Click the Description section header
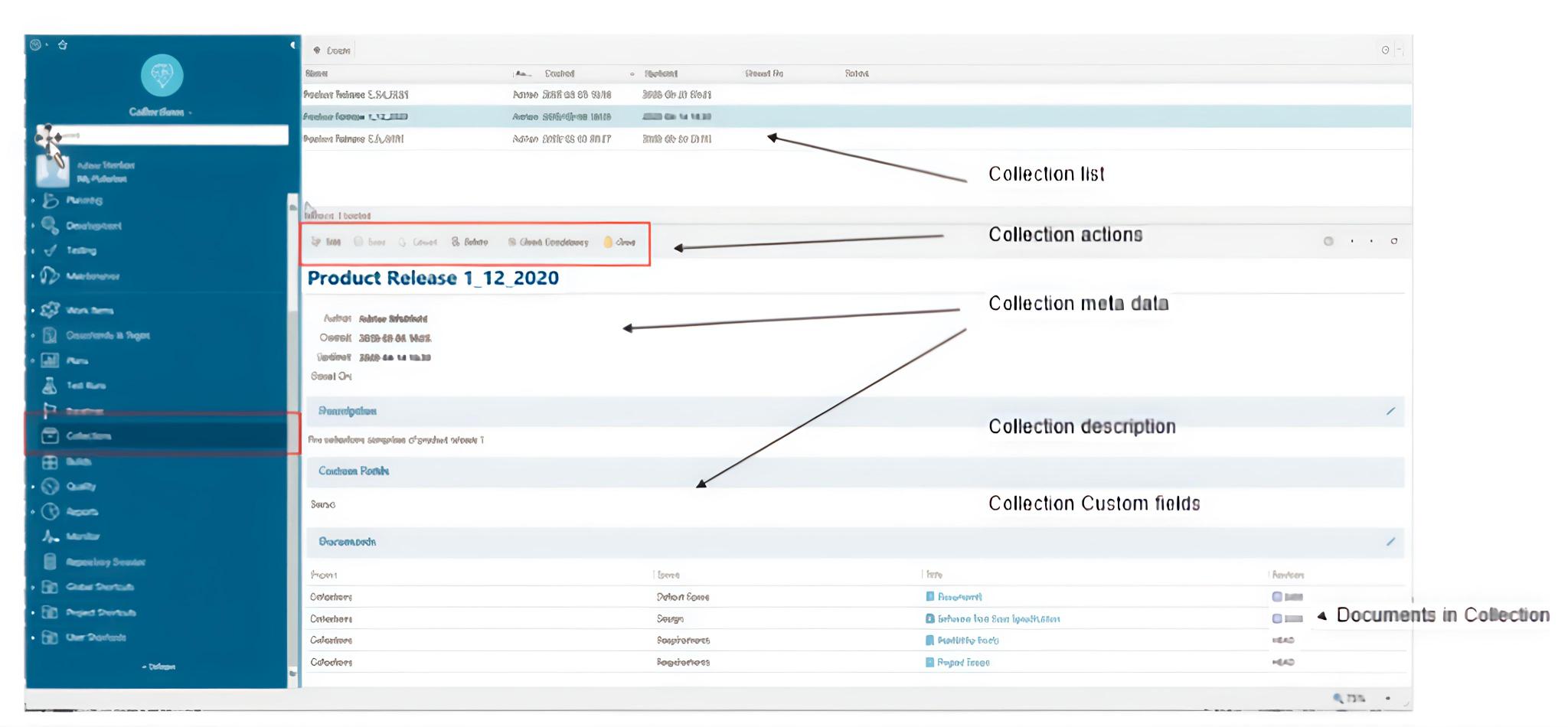1568x727 pixels. click(855, 411)
